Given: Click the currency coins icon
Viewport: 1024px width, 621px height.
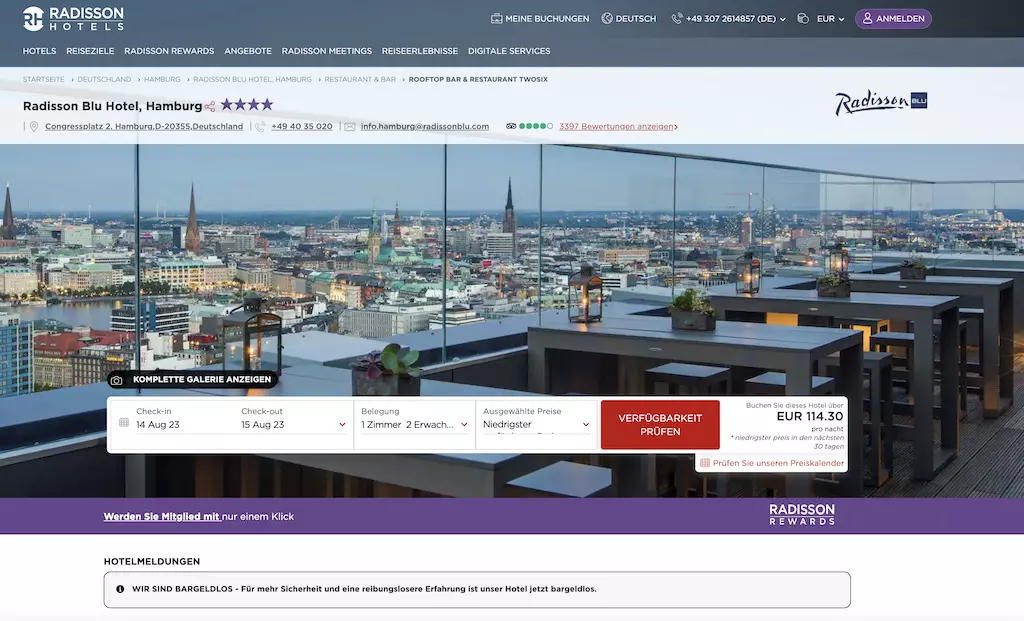Looking at the screenshot, I should coord(803,19).
